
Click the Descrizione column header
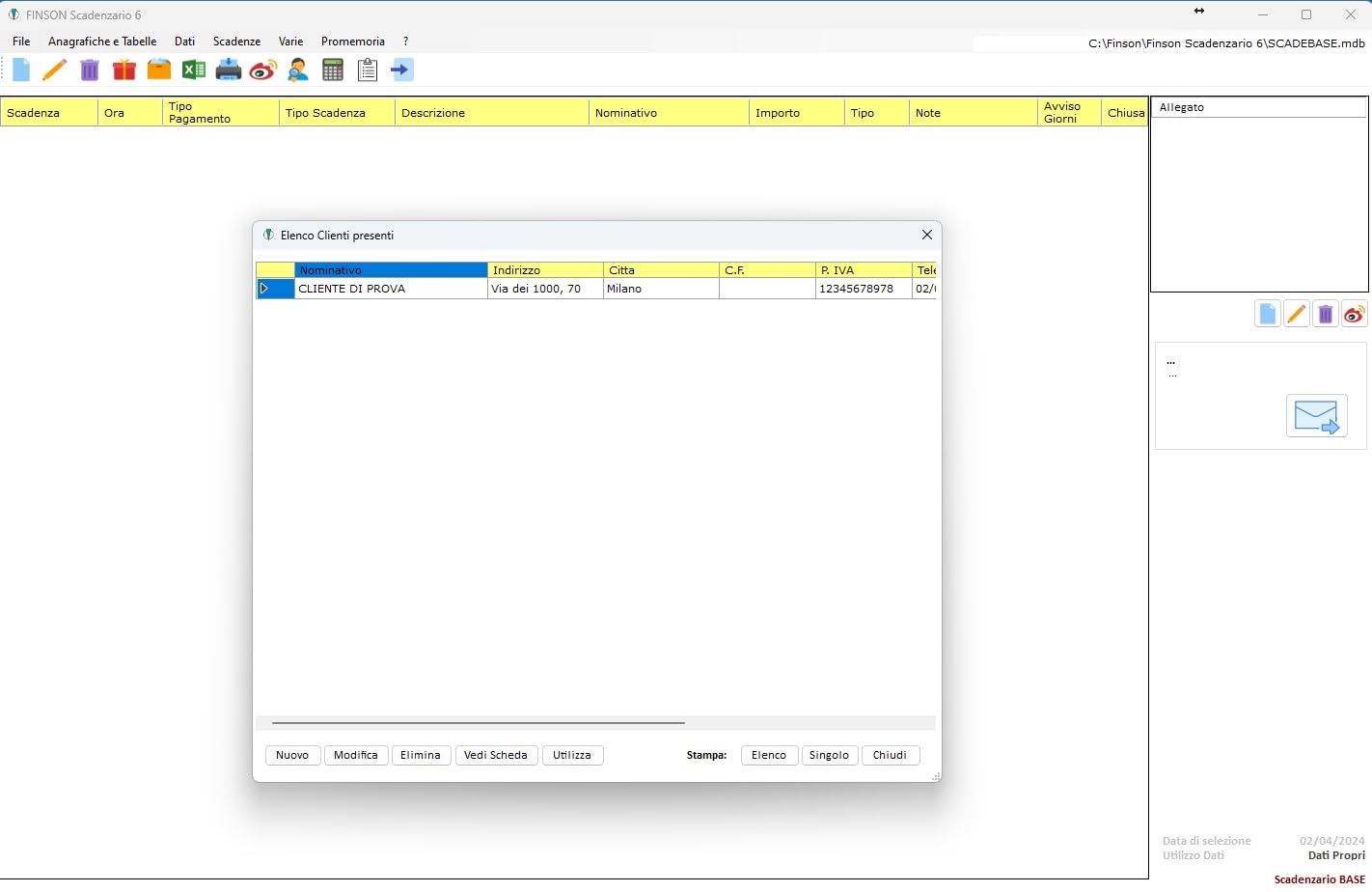(492, 112)
